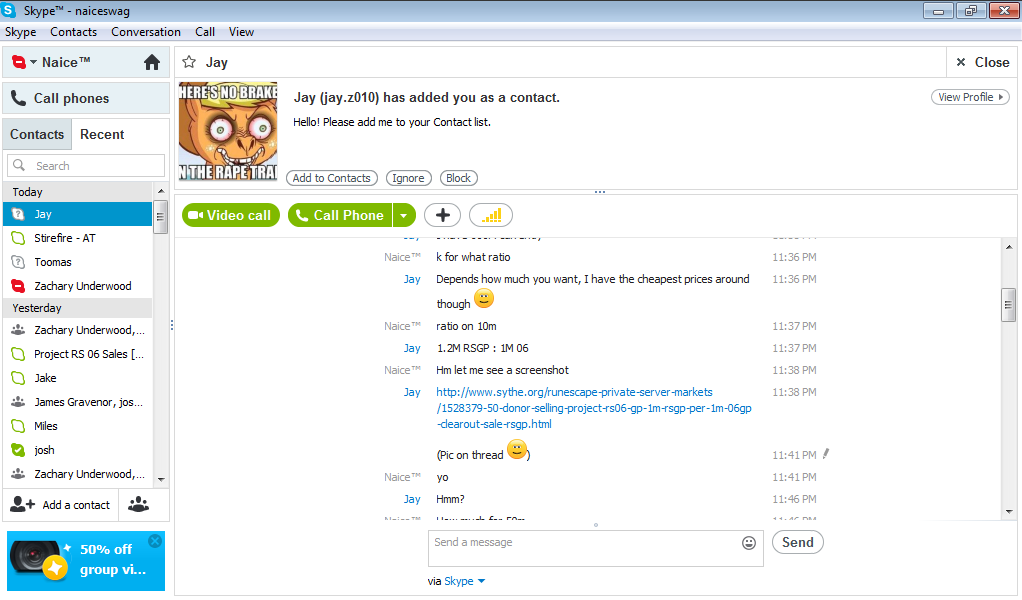Close the Jay conversation panel
The image size is (1022, 600).
click(982, 63)
